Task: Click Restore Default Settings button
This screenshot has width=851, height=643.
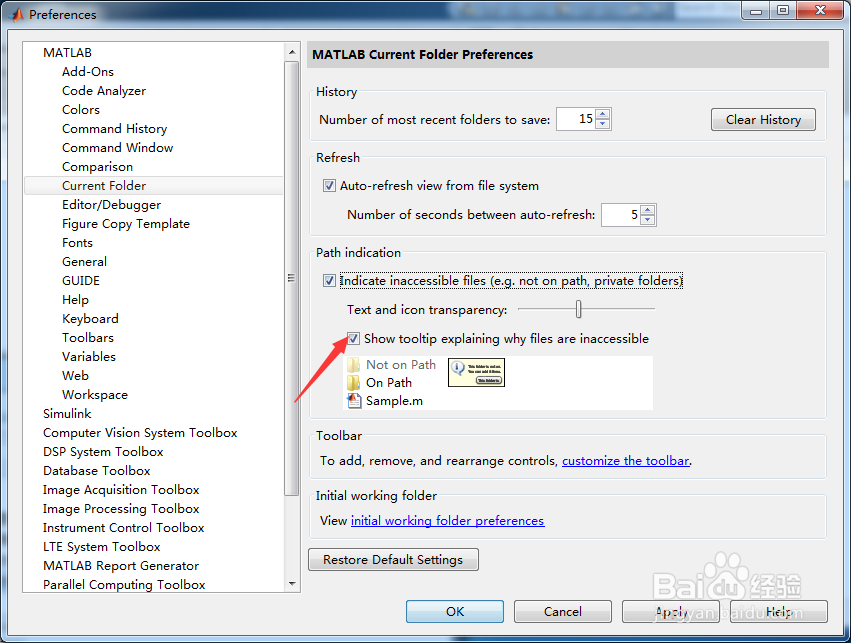Action: (x=393, y=559)
